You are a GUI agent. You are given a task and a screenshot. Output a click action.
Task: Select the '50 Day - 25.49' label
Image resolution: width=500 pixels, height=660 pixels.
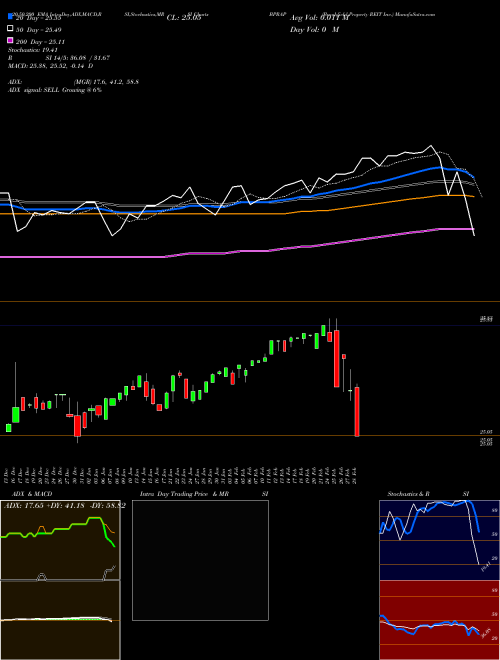point(39,30)
